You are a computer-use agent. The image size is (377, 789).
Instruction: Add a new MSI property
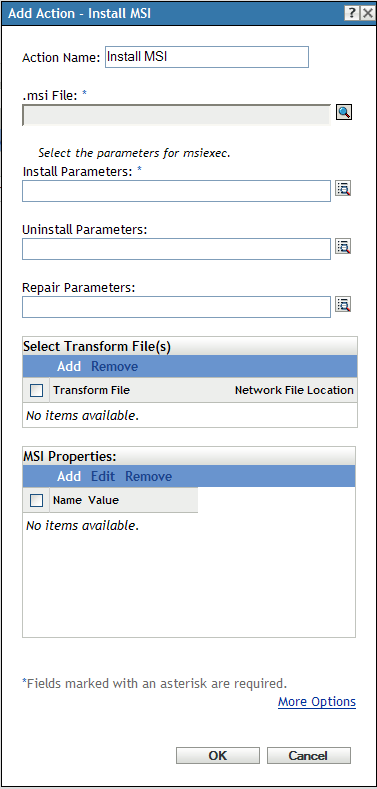pyautogui.click(x=69, y=476)
